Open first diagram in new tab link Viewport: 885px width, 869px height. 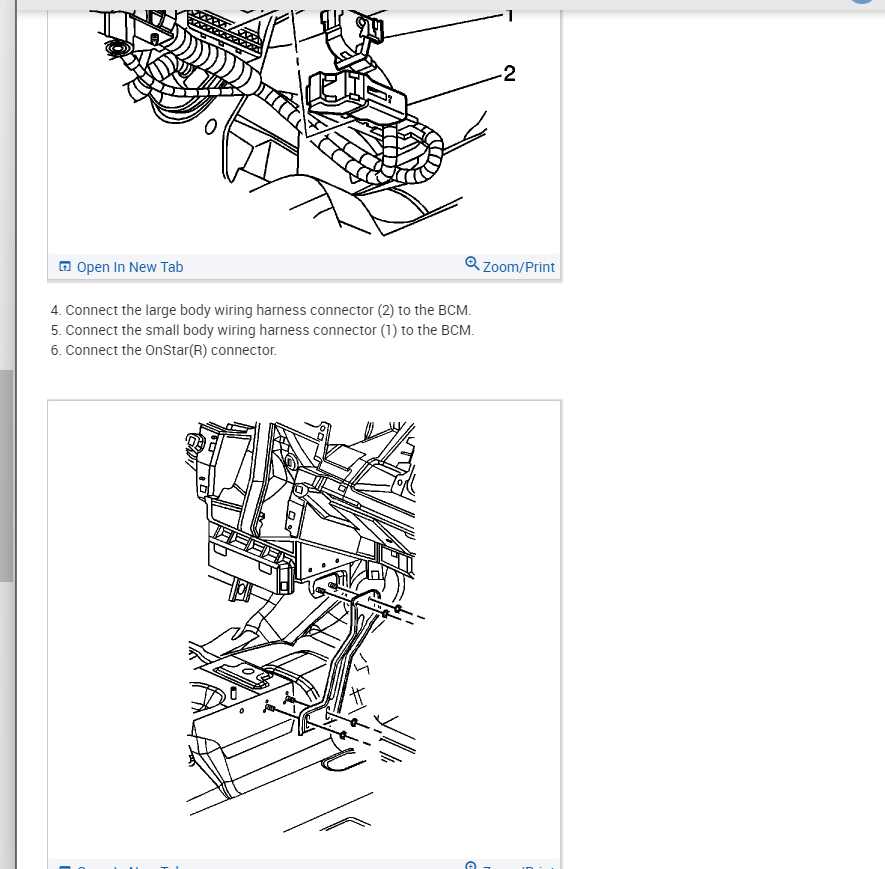121,267
